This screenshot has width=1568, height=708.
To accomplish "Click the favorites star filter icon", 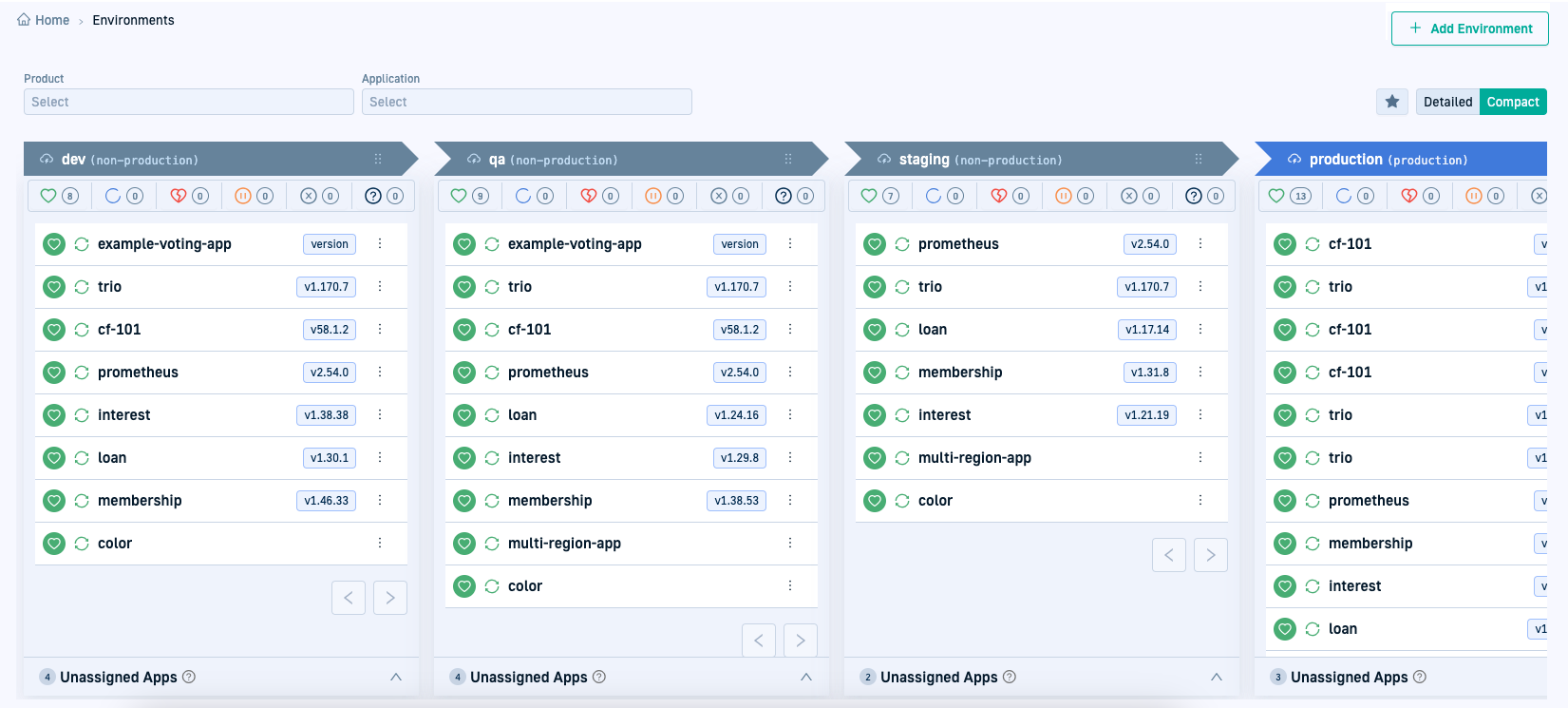I will tap(1391, 102).
